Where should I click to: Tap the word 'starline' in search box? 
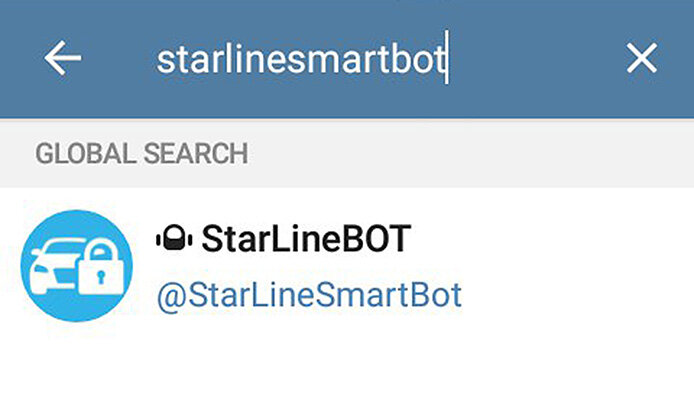click(224, 59)
